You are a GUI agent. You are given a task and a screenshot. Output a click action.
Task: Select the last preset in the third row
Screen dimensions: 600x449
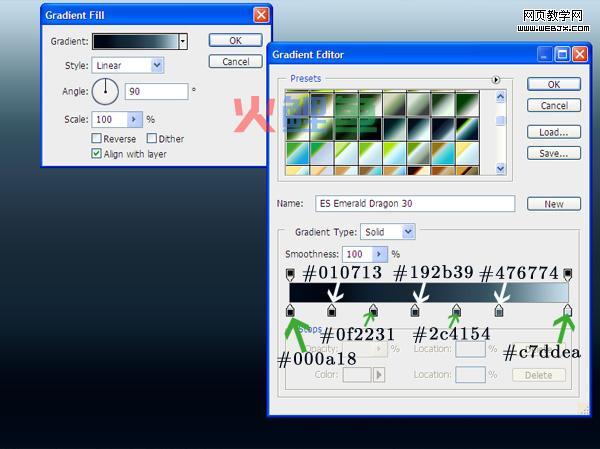(467, 153)
